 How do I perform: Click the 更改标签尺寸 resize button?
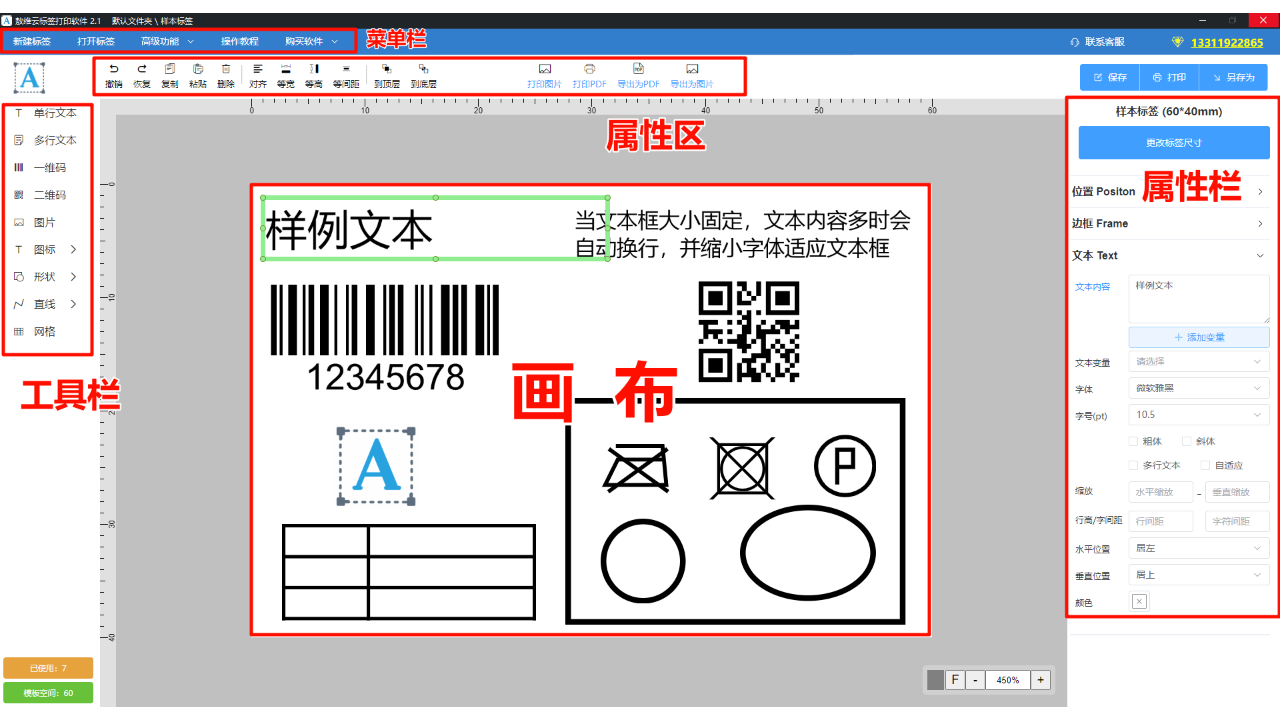coord(1173,142)
